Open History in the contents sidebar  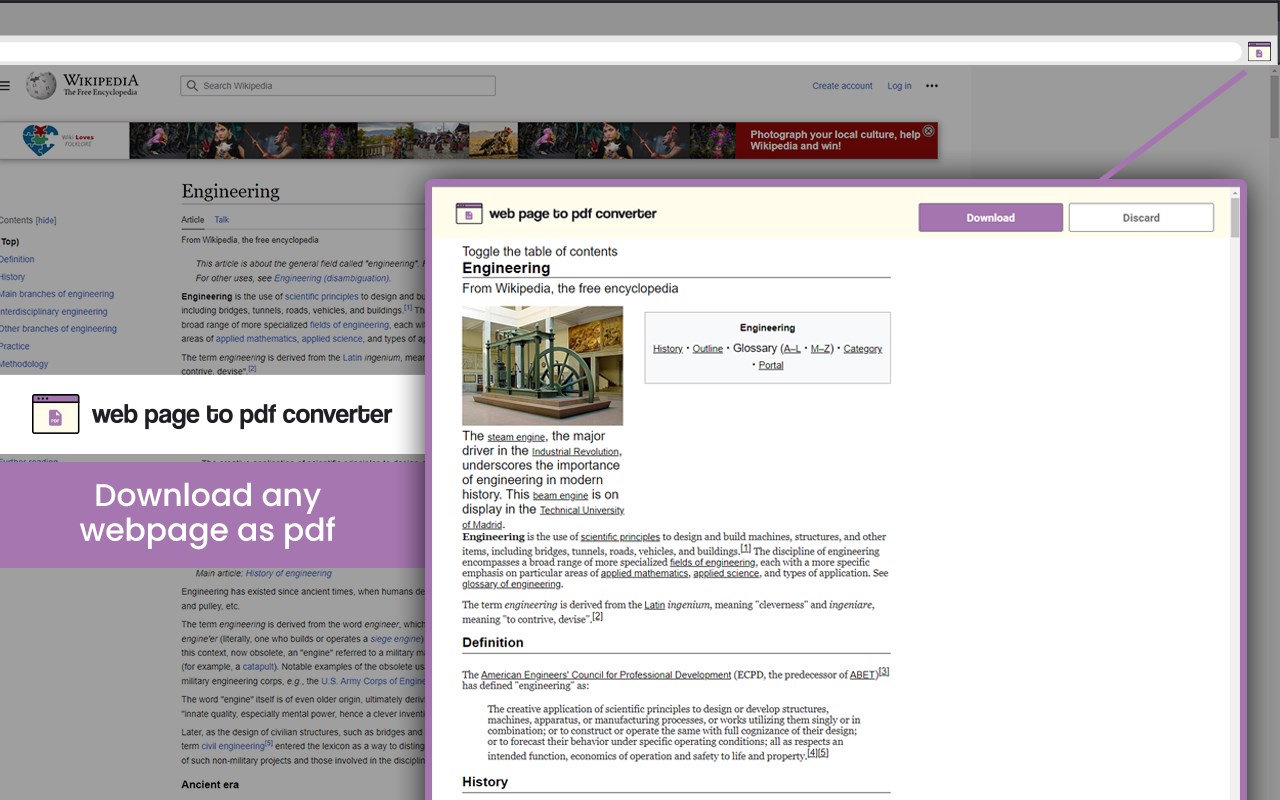point(12,277)
